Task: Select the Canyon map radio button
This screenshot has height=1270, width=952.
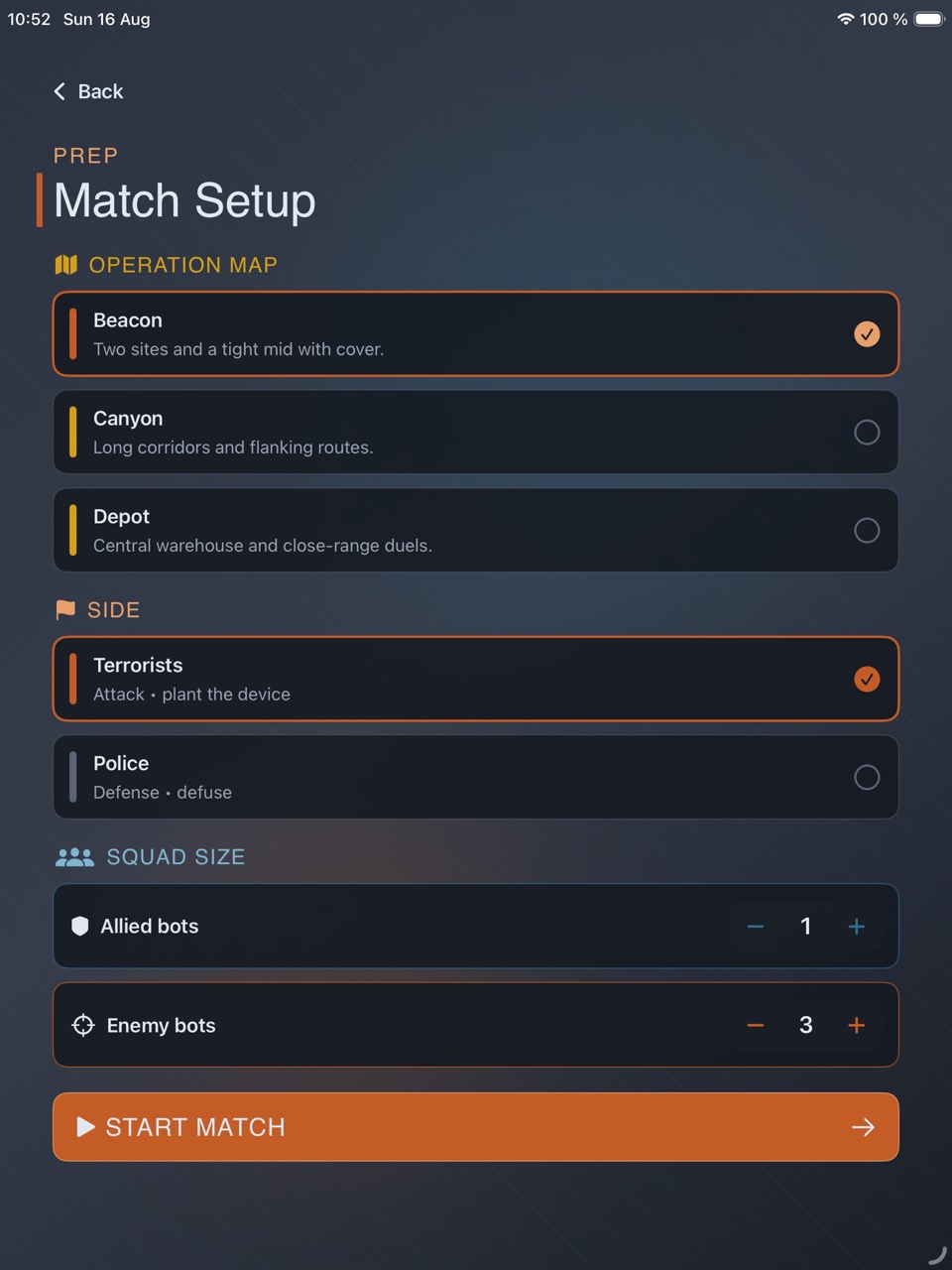Action: coord(867,432)
